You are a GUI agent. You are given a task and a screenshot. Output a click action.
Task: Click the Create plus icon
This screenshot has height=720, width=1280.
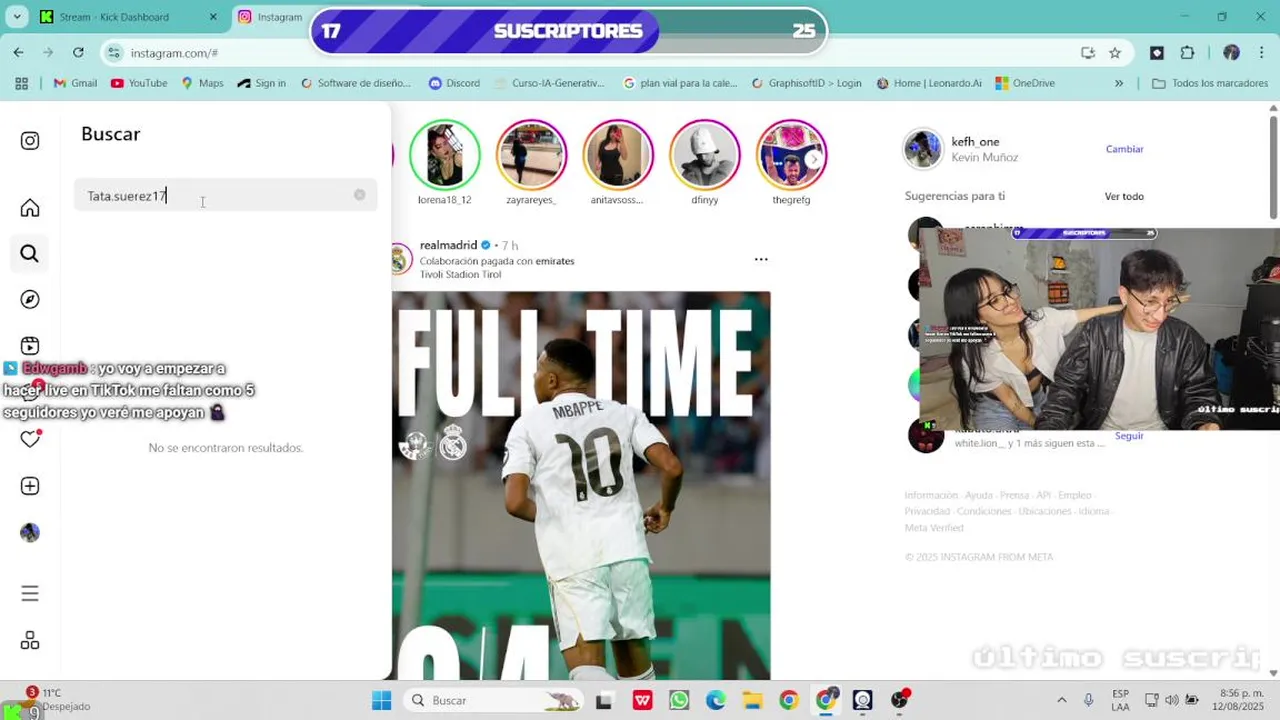point(30,486)
